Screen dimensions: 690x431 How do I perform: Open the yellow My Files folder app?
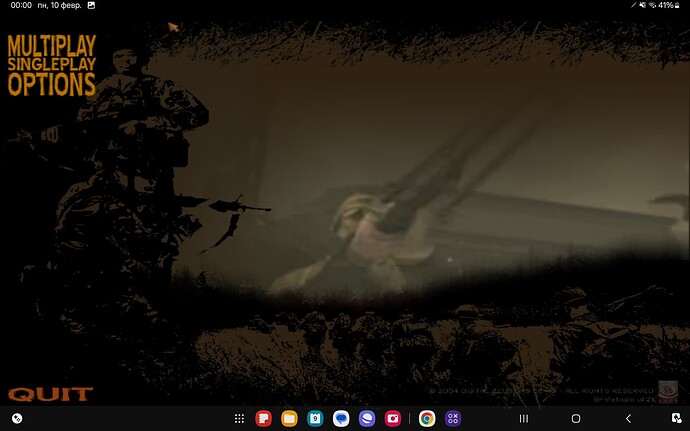(x=290, y=418)
